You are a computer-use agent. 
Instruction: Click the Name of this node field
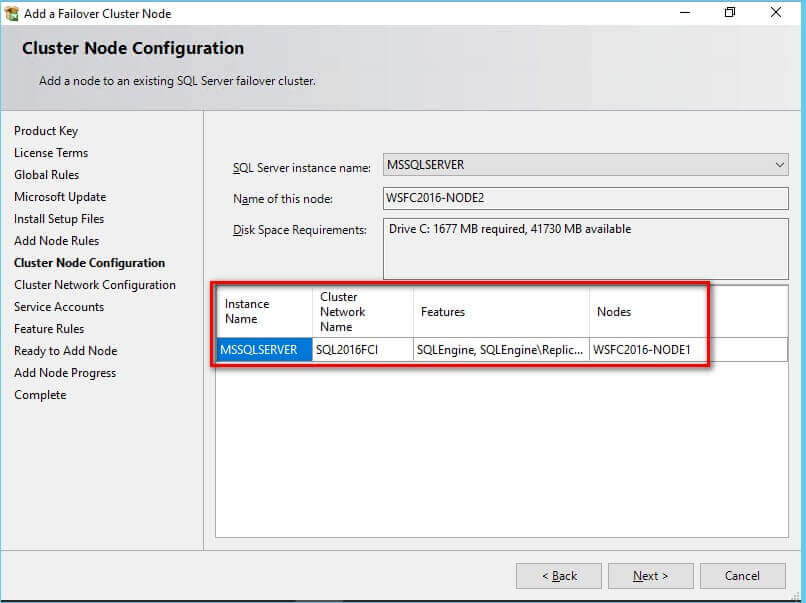[585, 198]
